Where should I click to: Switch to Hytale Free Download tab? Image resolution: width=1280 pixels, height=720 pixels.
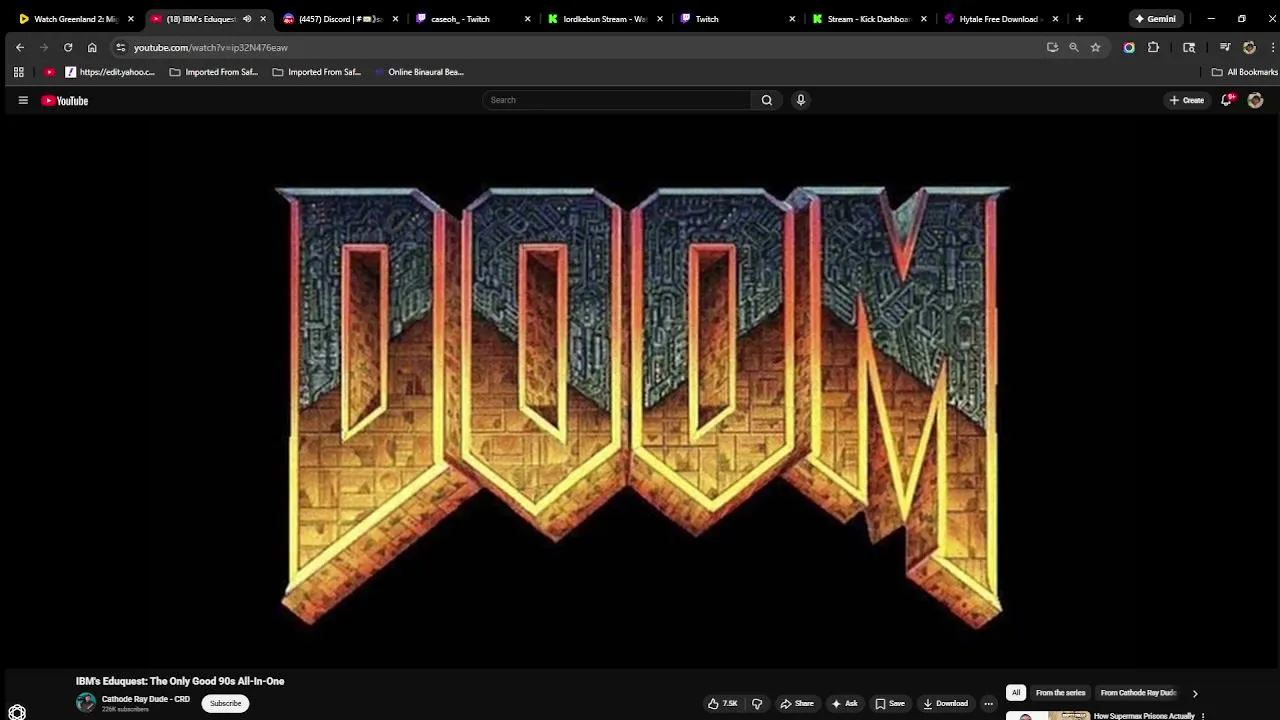point(1000,19)
